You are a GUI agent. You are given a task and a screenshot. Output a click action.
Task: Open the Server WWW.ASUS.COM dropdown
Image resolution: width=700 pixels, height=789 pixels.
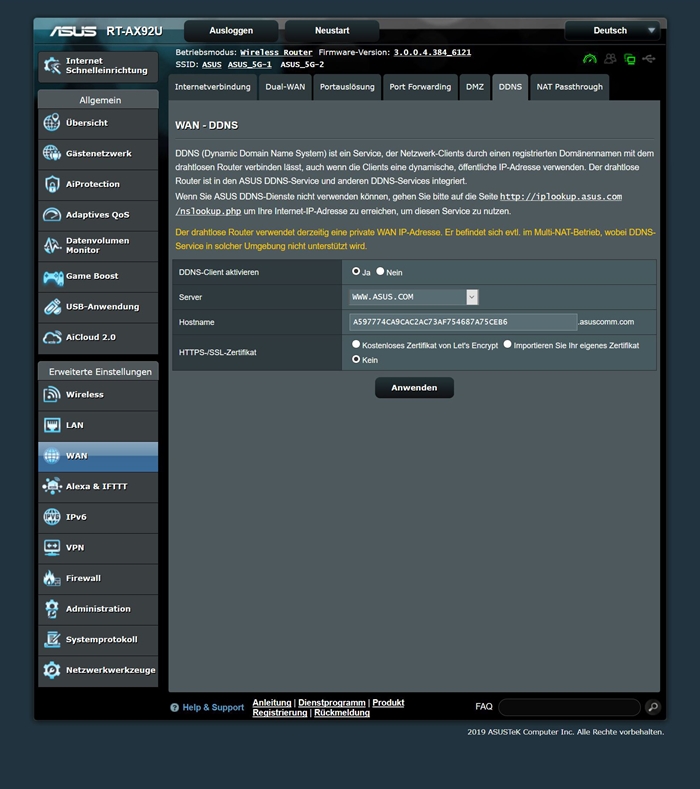coord(414,297)
